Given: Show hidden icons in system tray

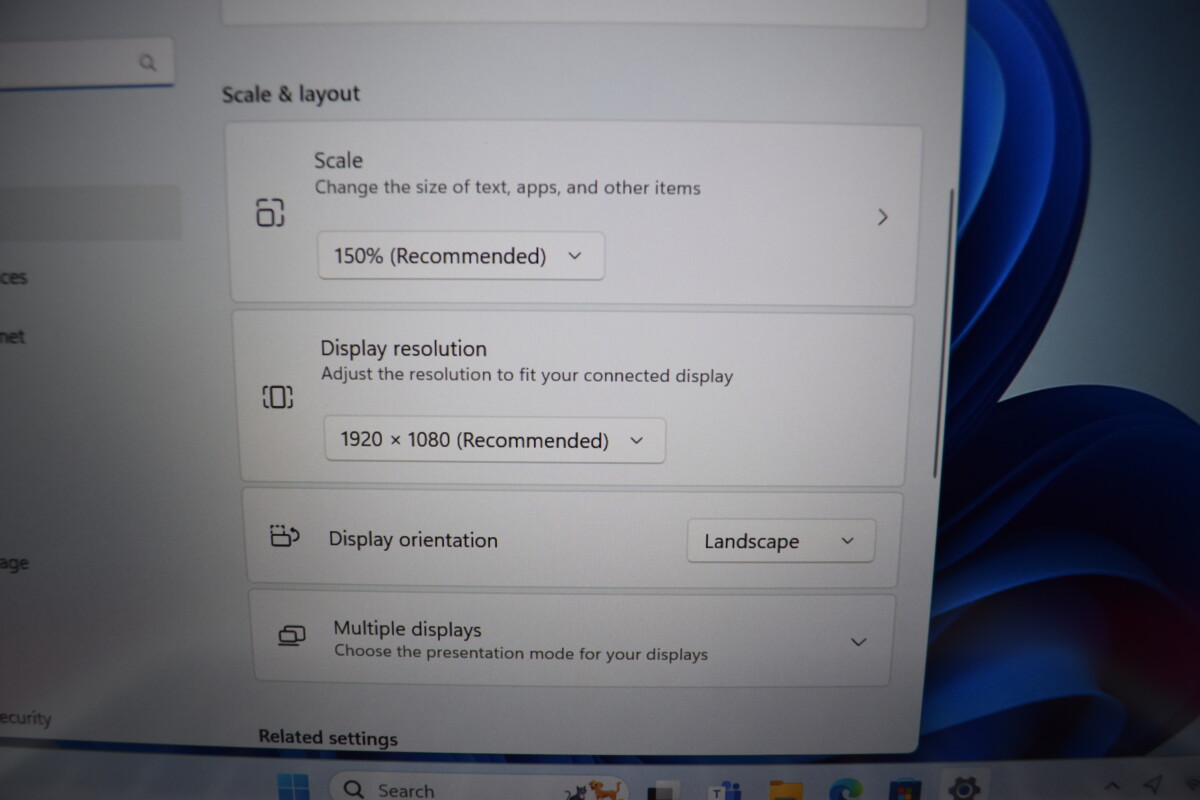Looking at the screenshot, I should point(1114,786).
